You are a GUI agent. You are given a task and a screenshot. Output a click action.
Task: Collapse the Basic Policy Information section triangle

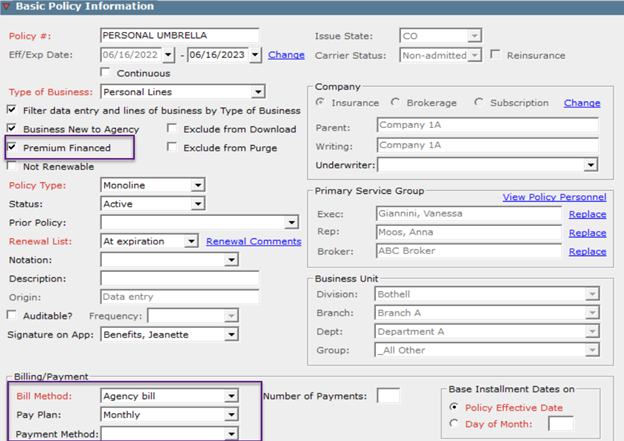(6, 6)
